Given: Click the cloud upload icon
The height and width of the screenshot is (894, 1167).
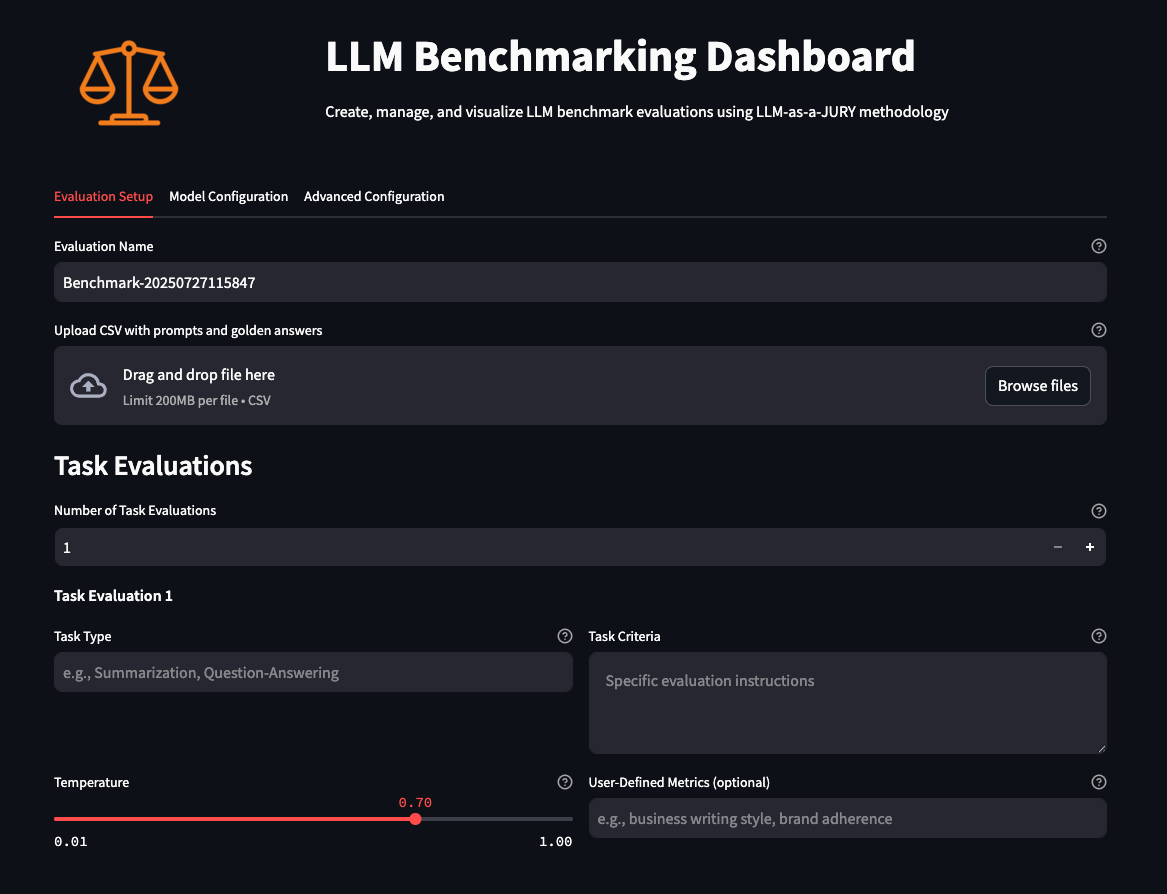Looking at the screenshot, I should tap(88, 386).
